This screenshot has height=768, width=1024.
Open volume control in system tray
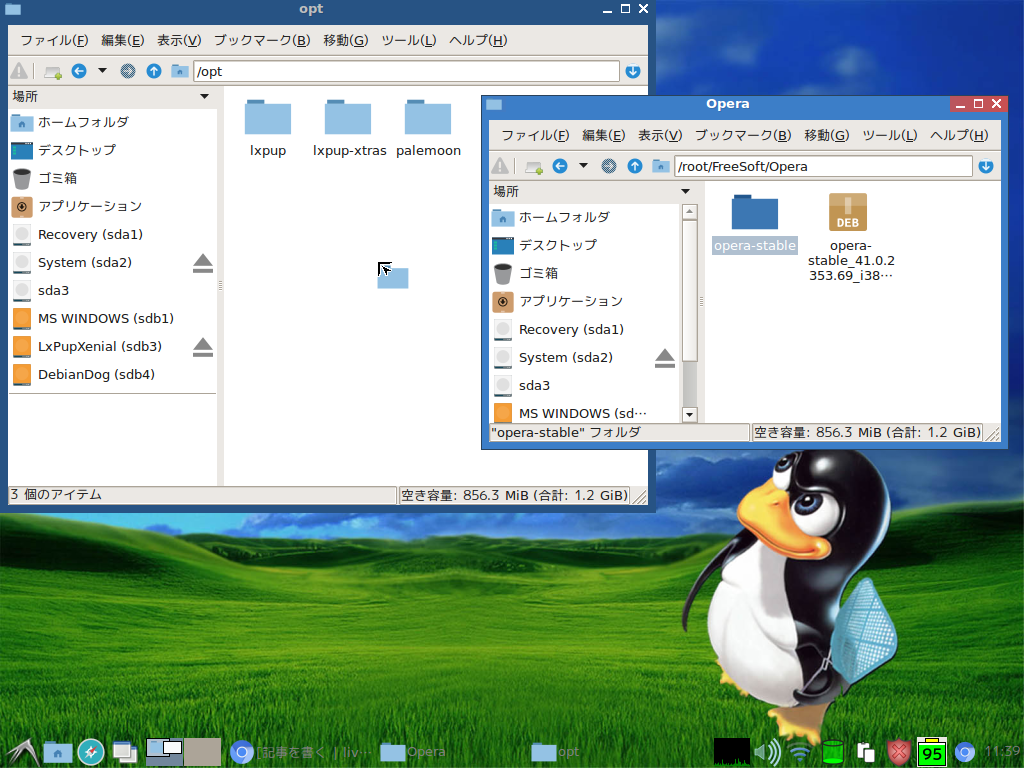coord(767,752)
